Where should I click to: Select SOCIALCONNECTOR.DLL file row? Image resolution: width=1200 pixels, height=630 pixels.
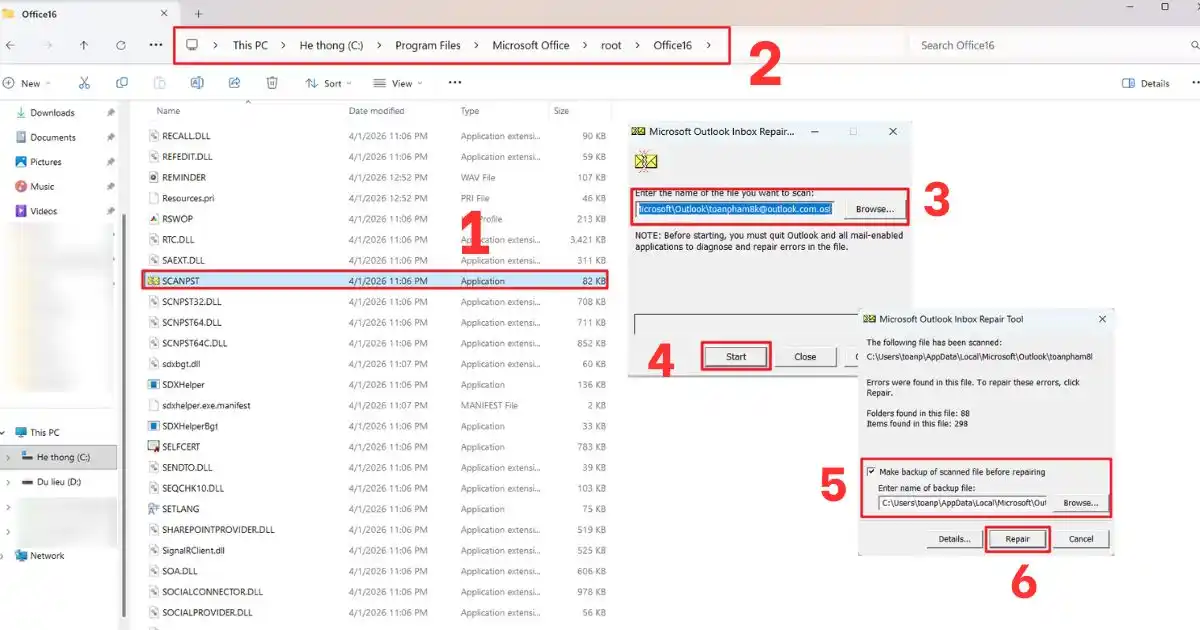(376, 592)
